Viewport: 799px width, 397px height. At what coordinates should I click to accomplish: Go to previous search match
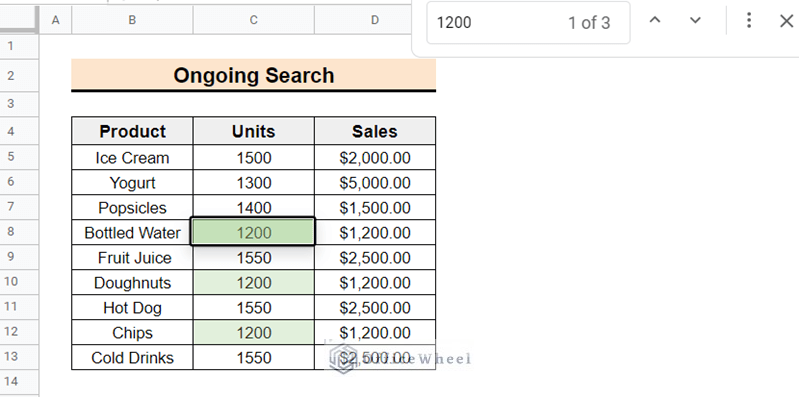pyautogui.click(x=655, y=21)
